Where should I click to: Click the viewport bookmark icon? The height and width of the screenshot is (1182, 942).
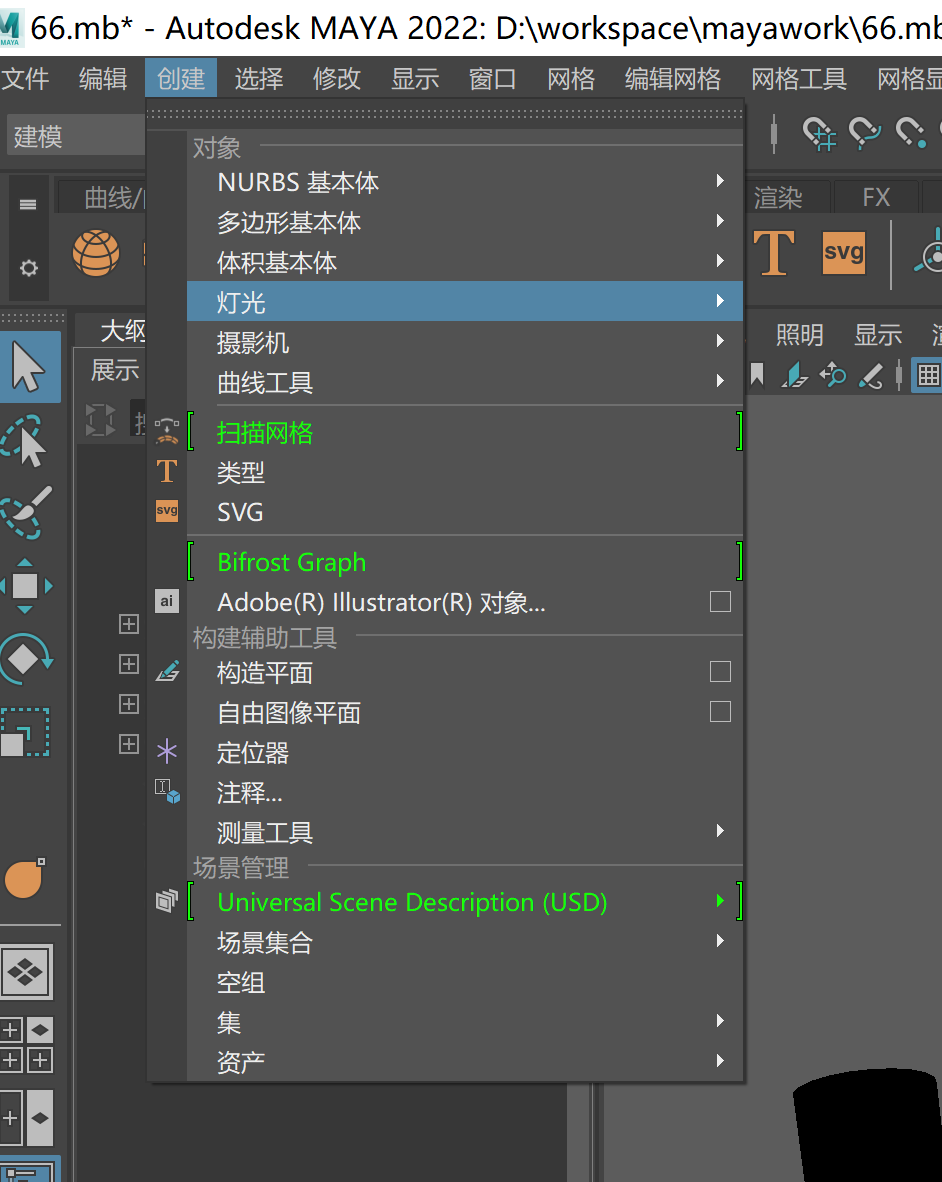point(757,375)
